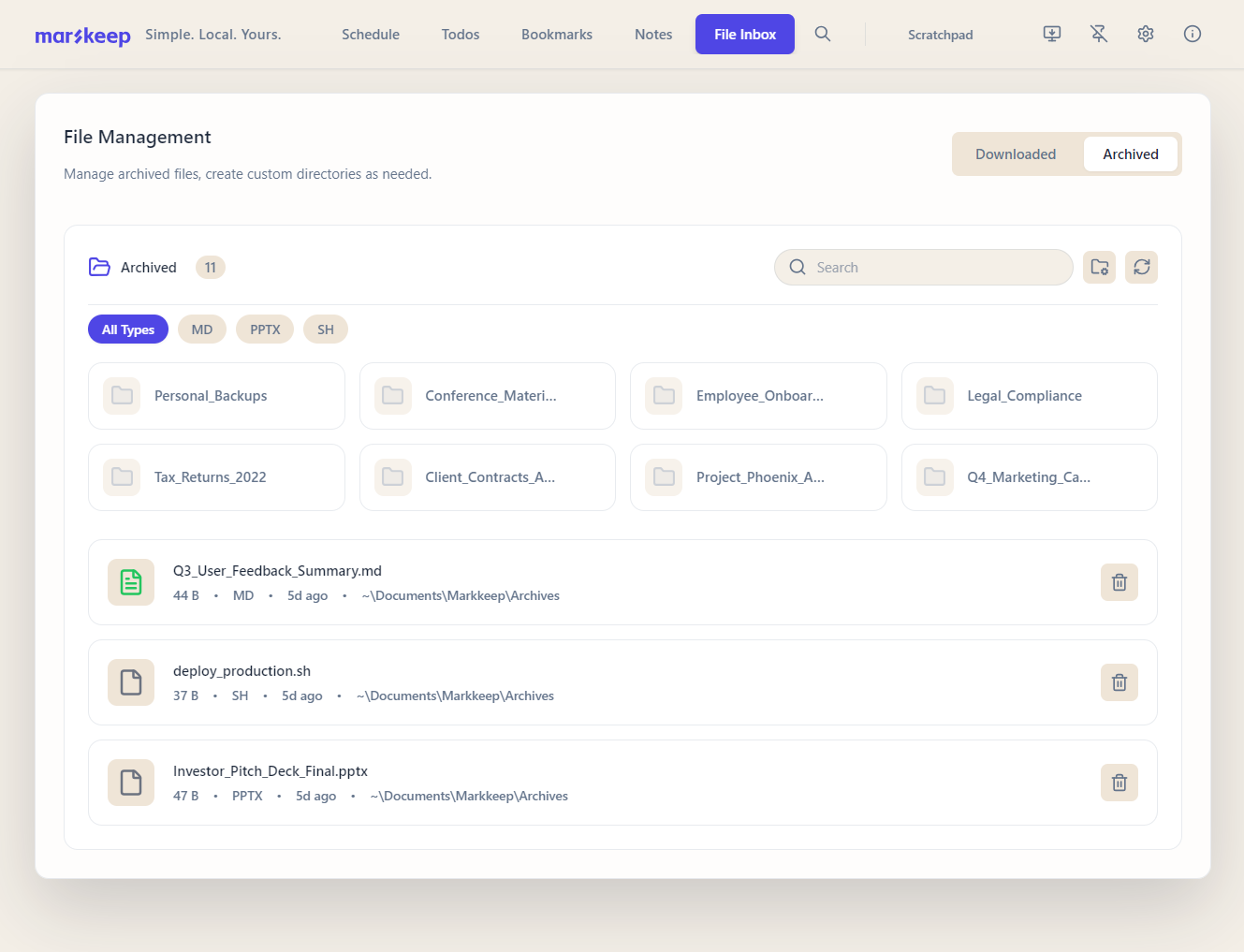Screen dimensions: 1244x952
Task: Open the Legal_Compliance folder
Action: (1030, 396)
